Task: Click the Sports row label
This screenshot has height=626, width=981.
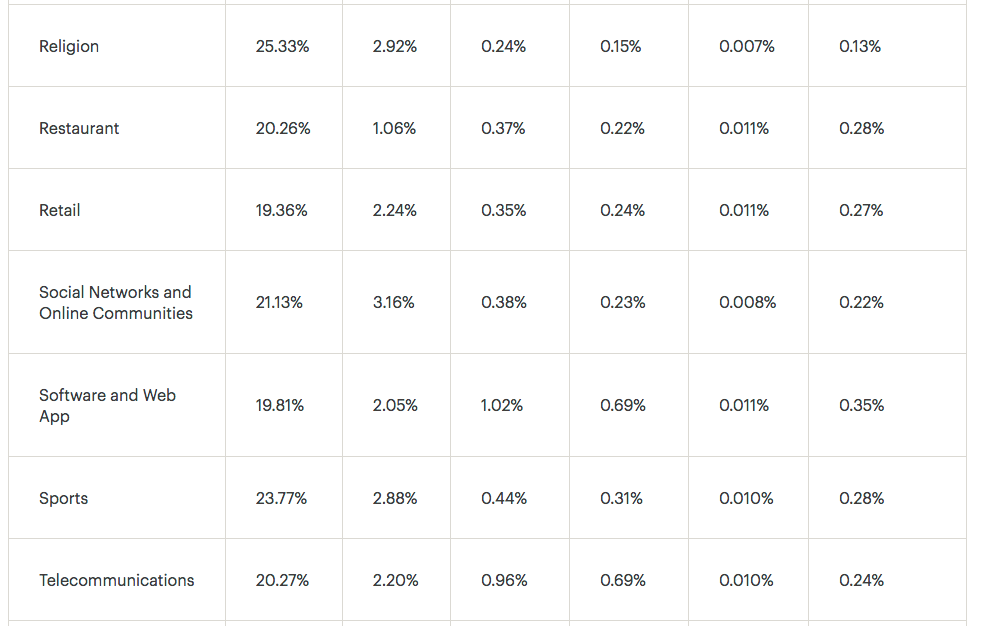Action: click(63, 498)
